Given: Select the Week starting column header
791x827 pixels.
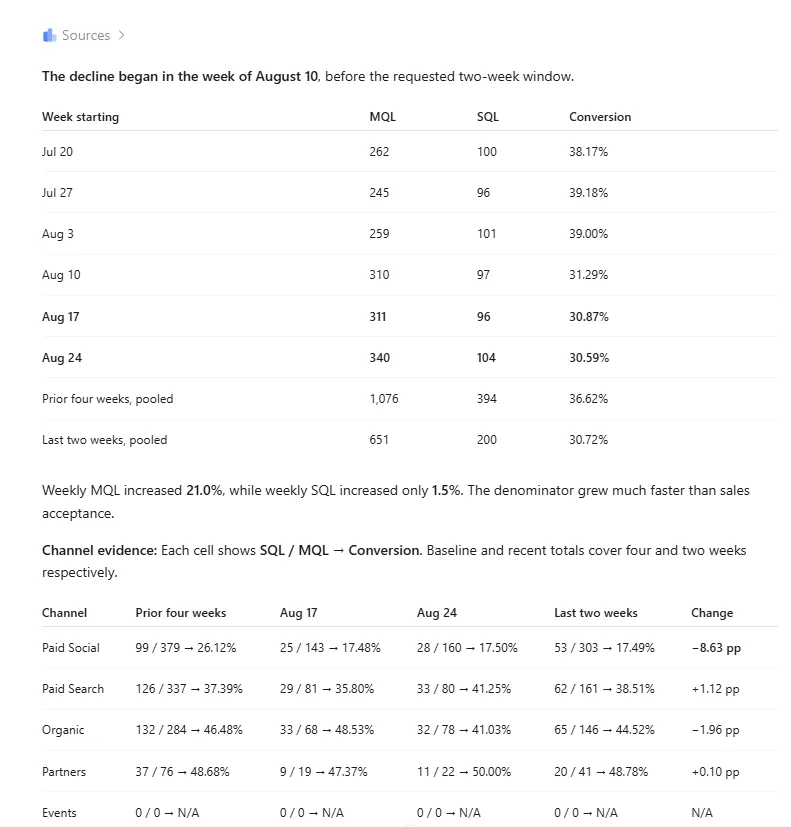Looking at the screenshot, I should click(81, 117).
